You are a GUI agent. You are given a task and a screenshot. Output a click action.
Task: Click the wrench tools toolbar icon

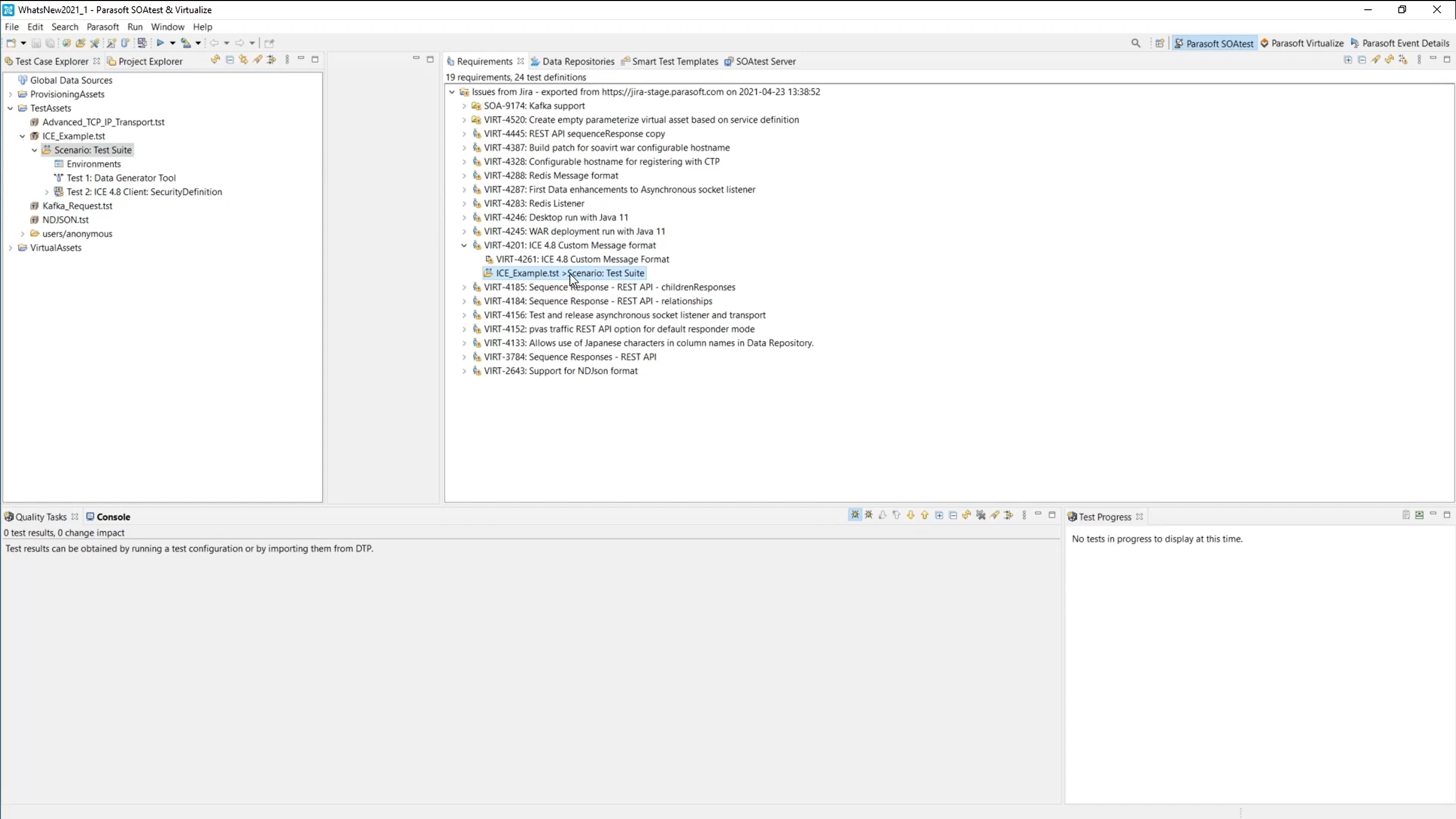click(95, 43)
